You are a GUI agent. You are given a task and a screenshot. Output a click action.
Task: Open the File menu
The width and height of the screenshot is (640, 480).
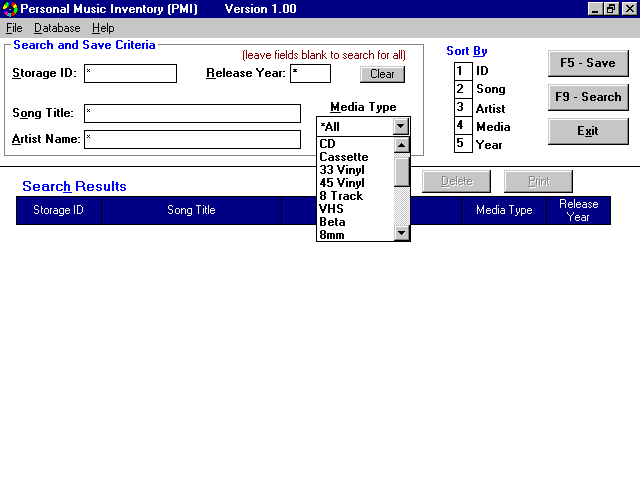click(14, 28)
